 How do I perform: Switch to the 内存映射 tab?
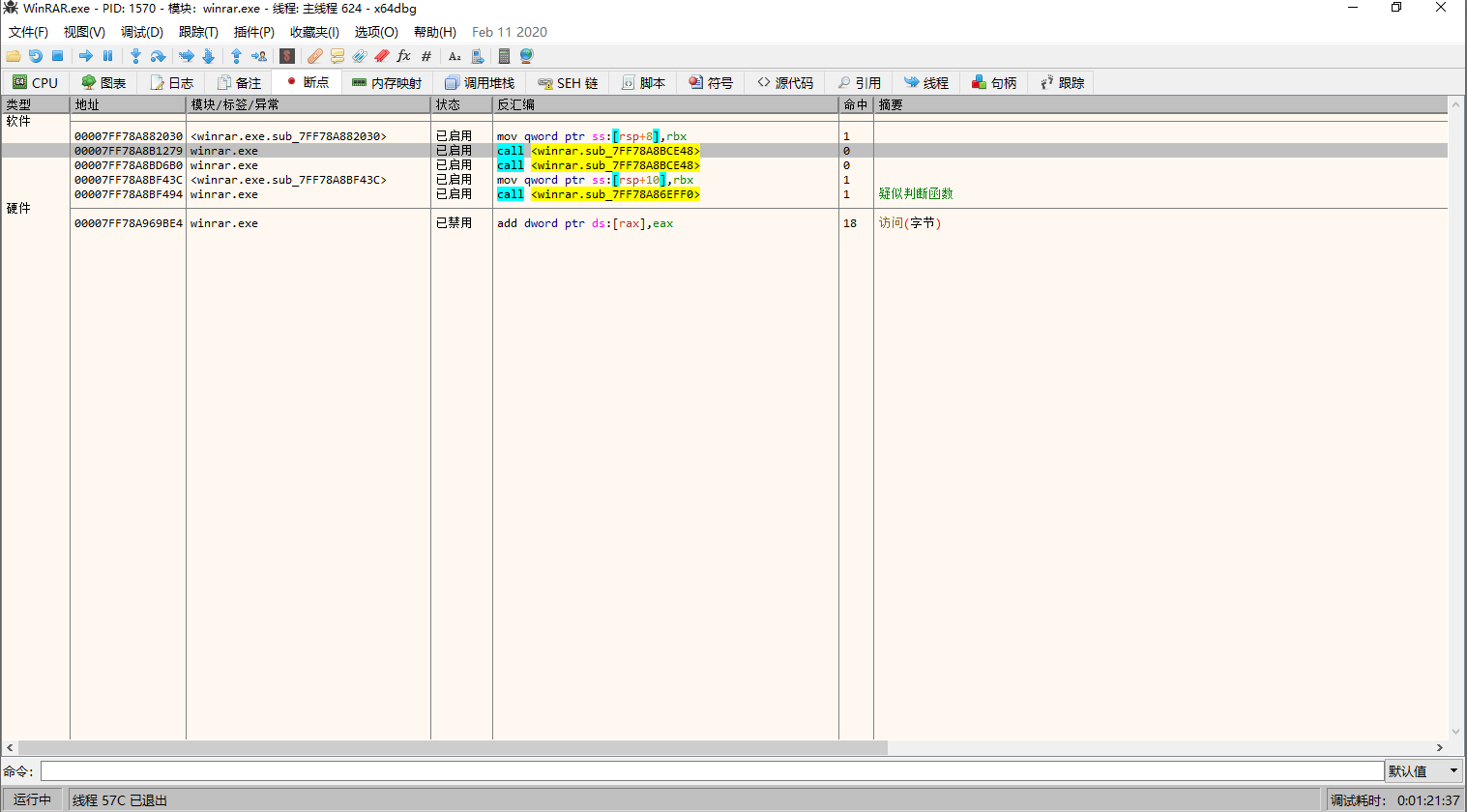[387, 83]
